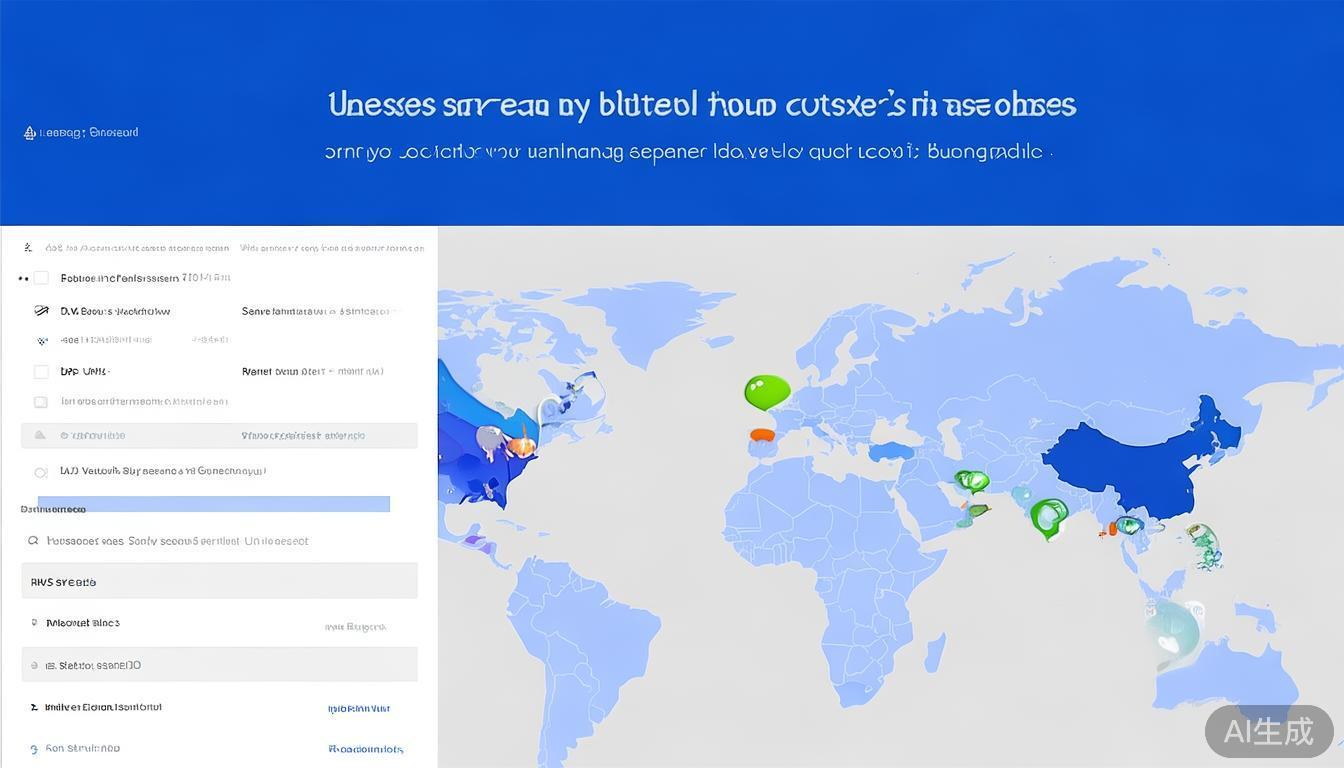The height and width of the screenshot is (768, 1344).
Task: Click the striped icon beside the D.V. row
Action: pyautogui.click(x=41, y=311)
